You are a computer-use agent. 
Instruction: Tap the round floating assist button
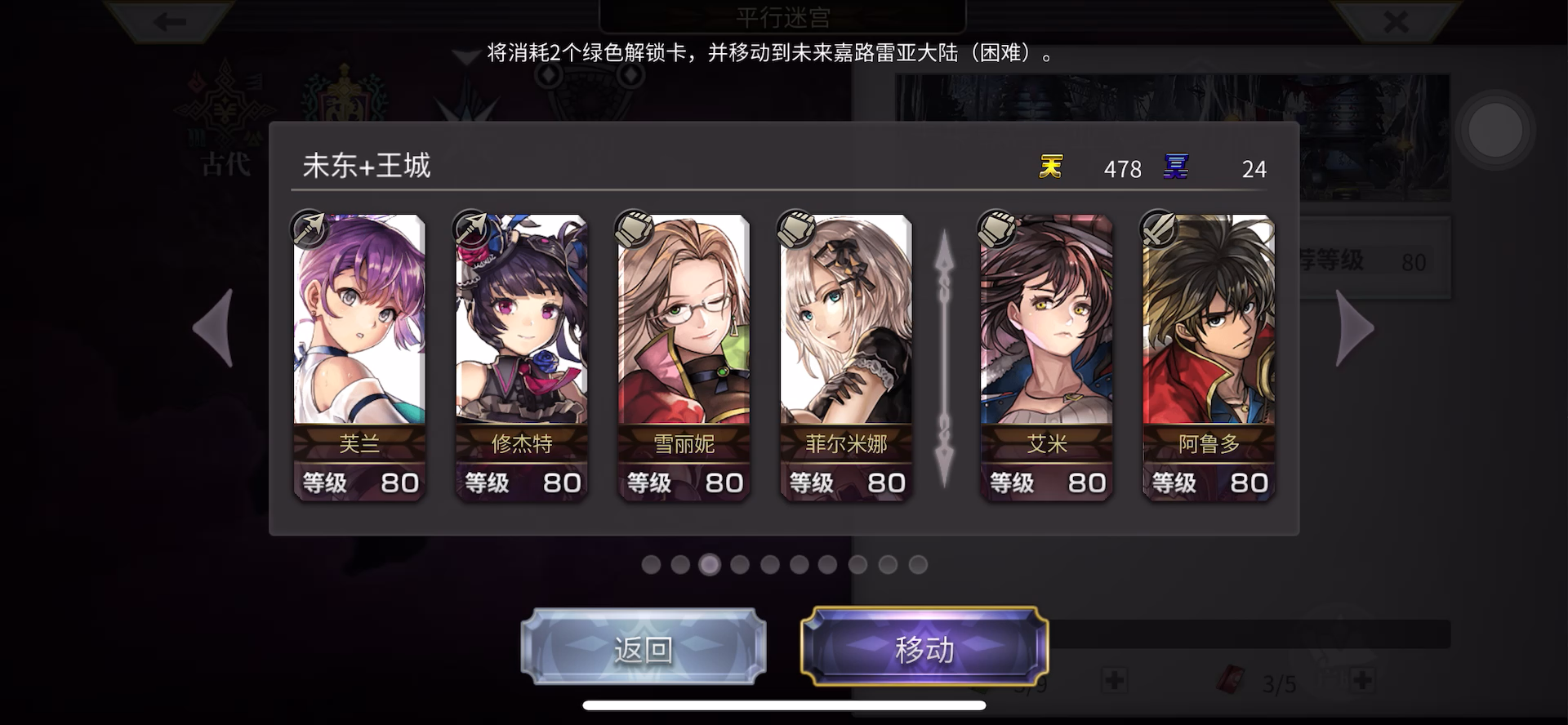pyautogui.click(x=1494, y=131)
